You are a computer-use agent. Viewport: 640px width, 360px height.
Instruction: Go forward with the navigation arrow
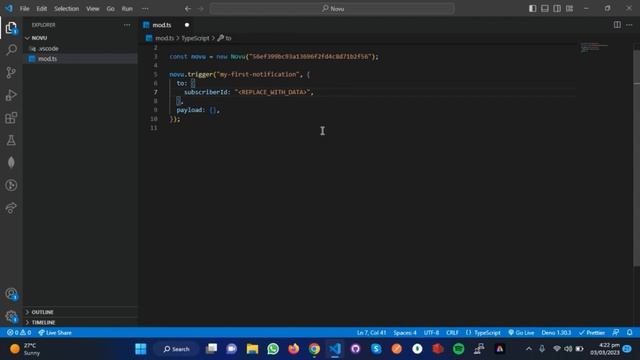tap(200, 9)
